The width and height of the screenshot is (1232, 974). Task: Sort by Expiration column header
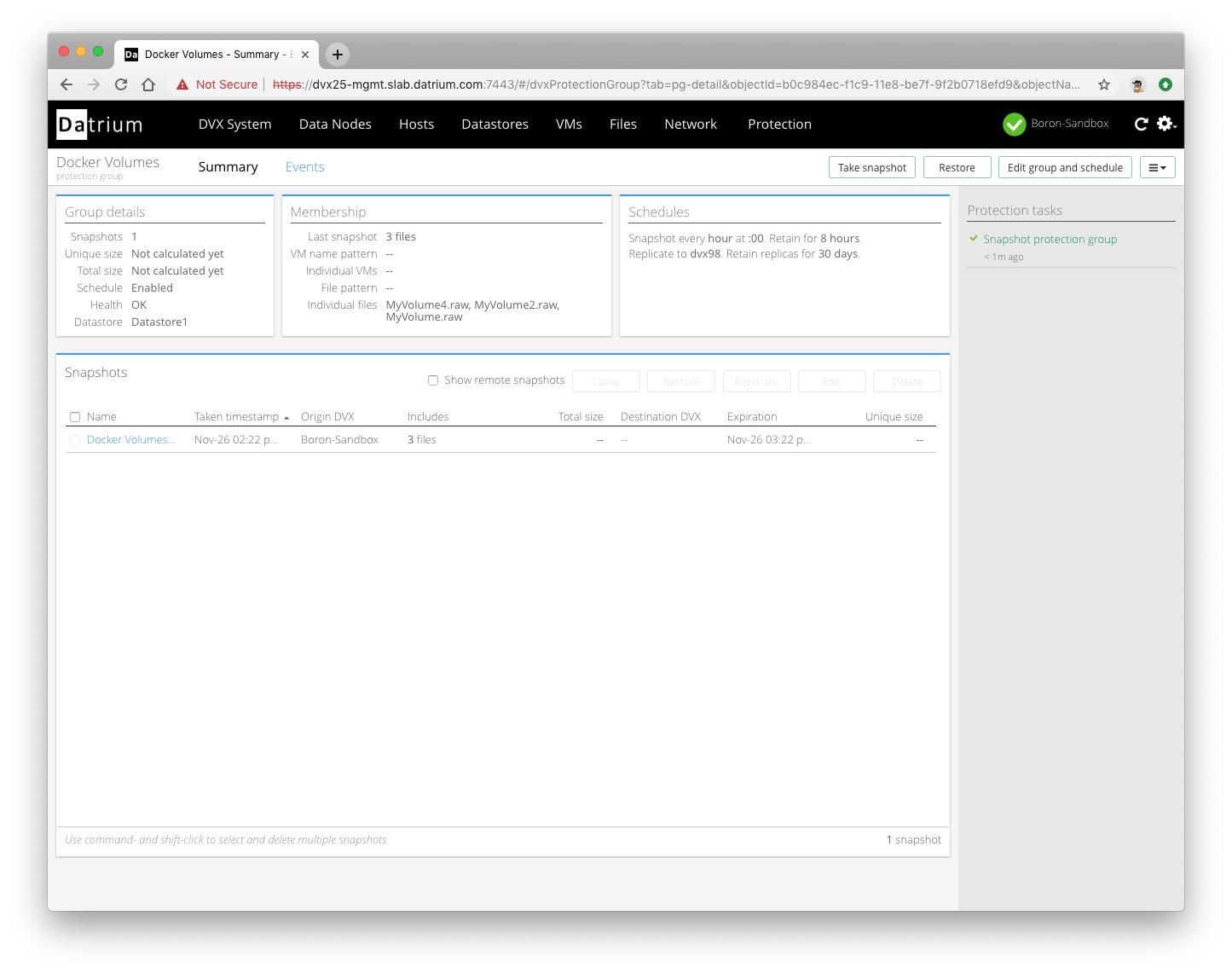coord(752,417)
